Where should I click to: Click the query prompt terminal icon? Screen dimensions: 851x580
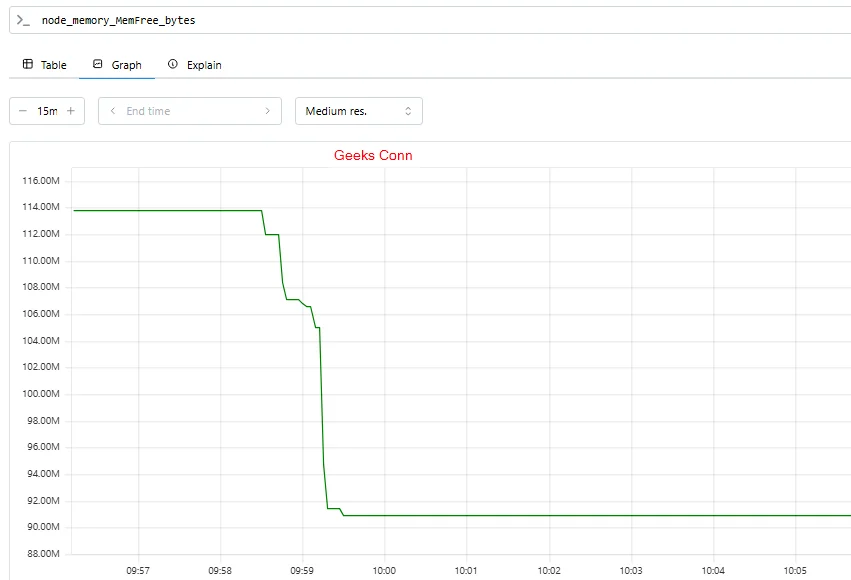[x=23, y=20]
